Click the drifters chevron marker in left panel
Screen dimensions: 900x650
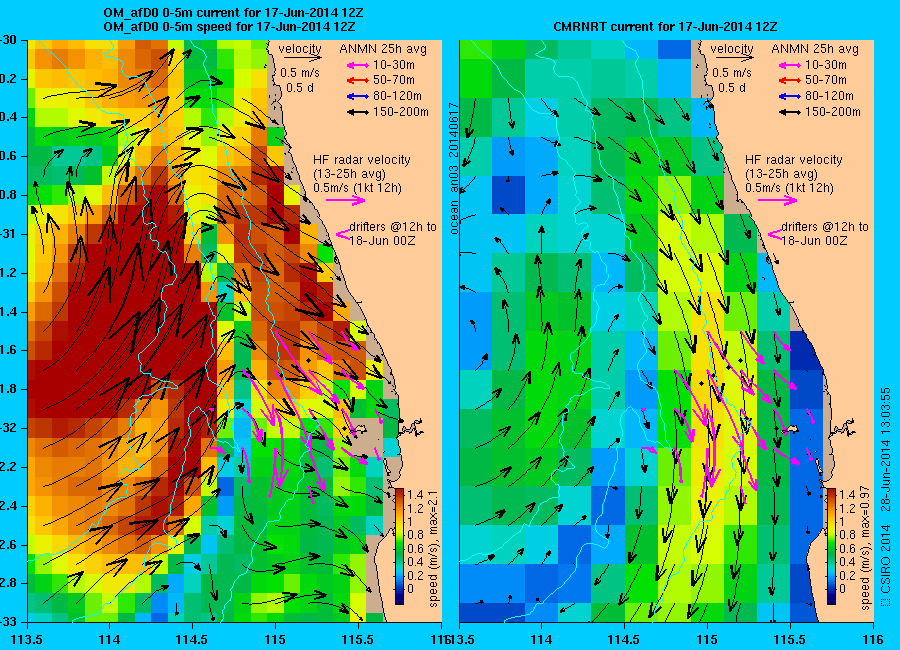click(x=343, y=234)
